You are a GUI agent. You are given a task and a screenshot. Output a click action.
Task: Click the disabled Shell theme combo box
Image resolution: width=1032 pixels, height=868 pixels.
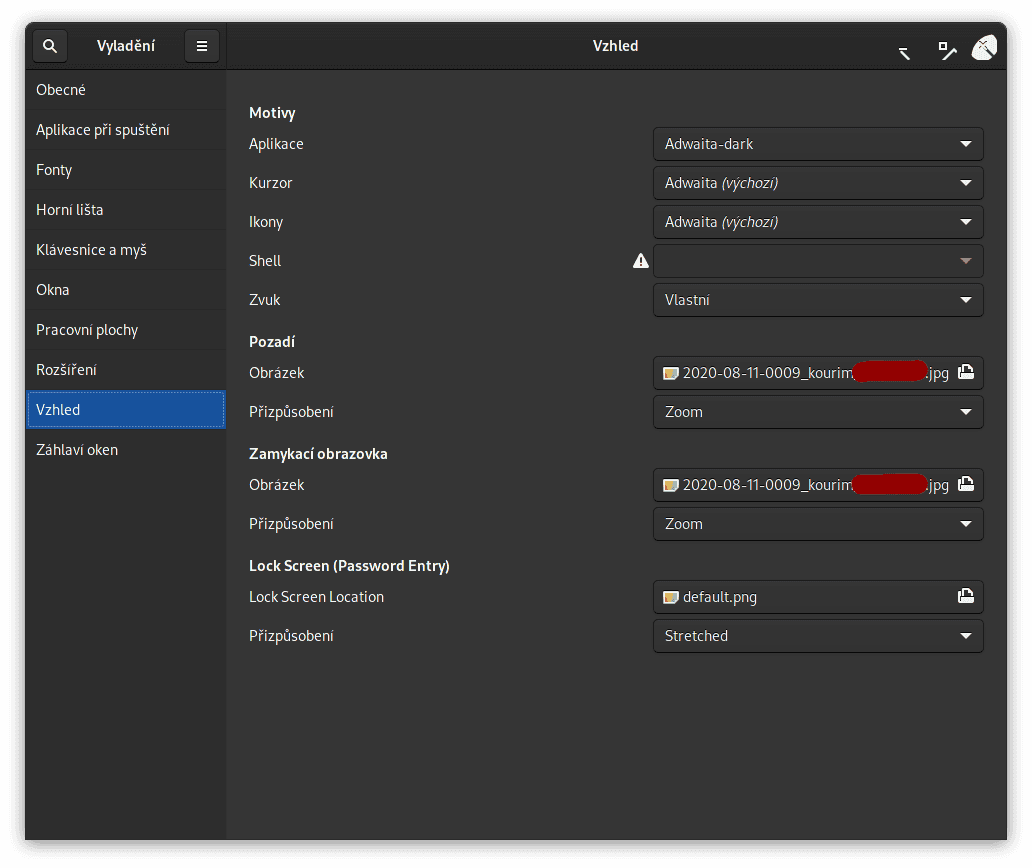[x=818, y=261]
